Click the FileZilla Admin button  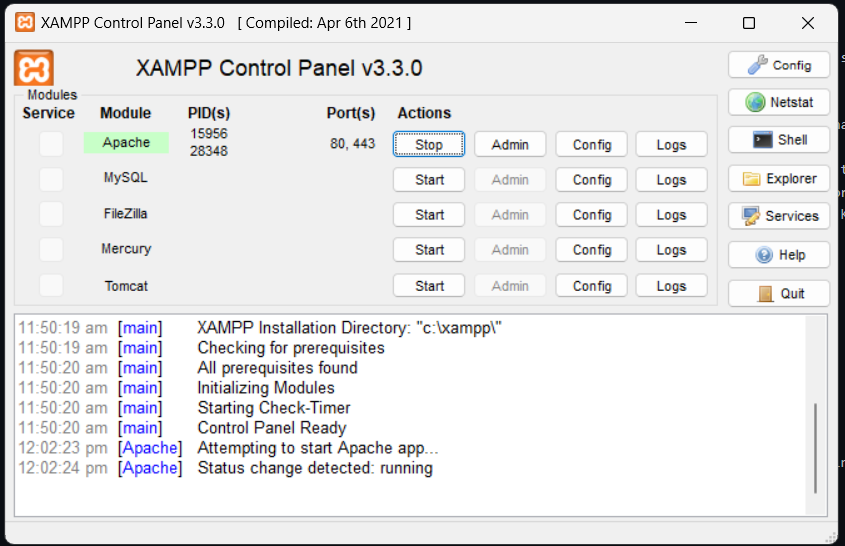click(510, 215)
